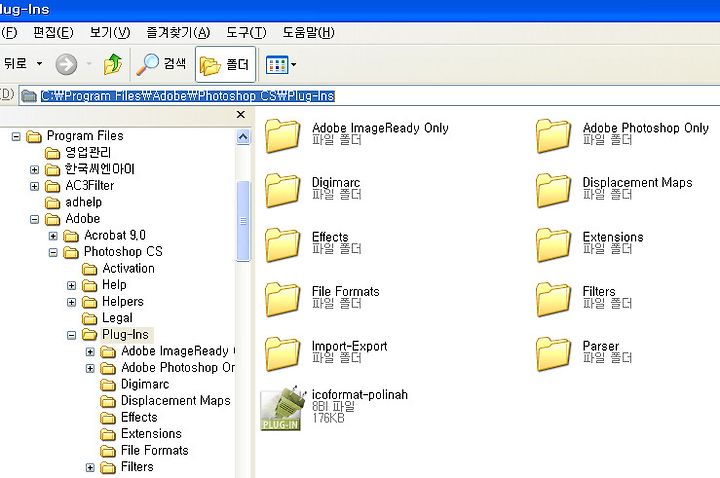
Task: Open the views dropdown arrow
Action: pos(293,64)
